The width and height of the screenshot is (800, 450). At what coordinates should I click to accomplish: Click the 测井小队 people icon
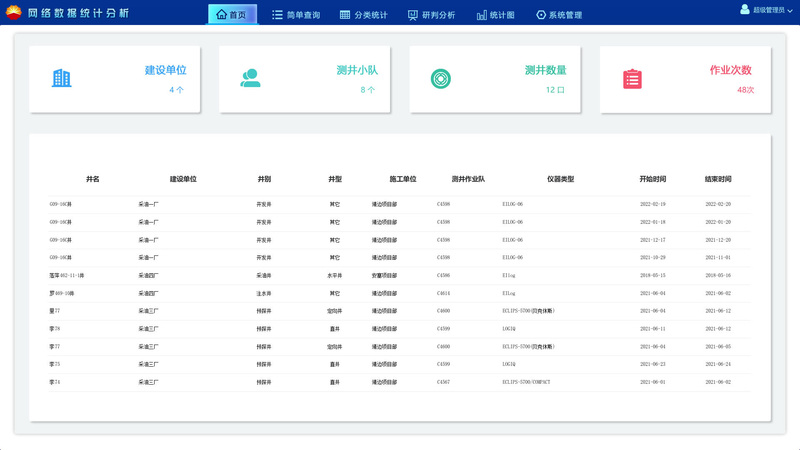250,78
